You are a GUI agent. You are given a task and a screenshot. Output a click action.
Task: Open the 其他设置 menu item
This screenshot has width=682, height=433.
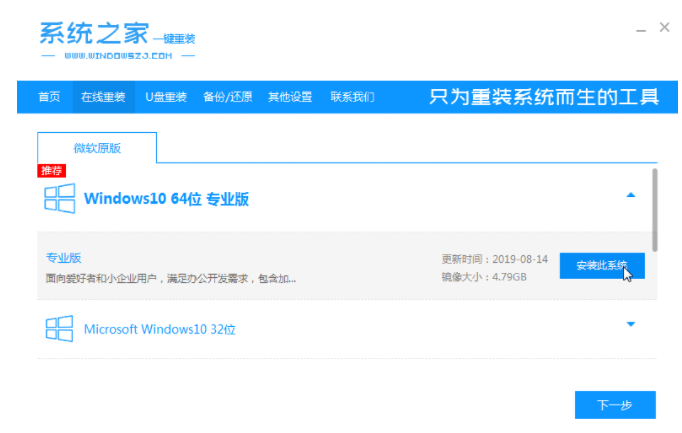coord(288,97)
